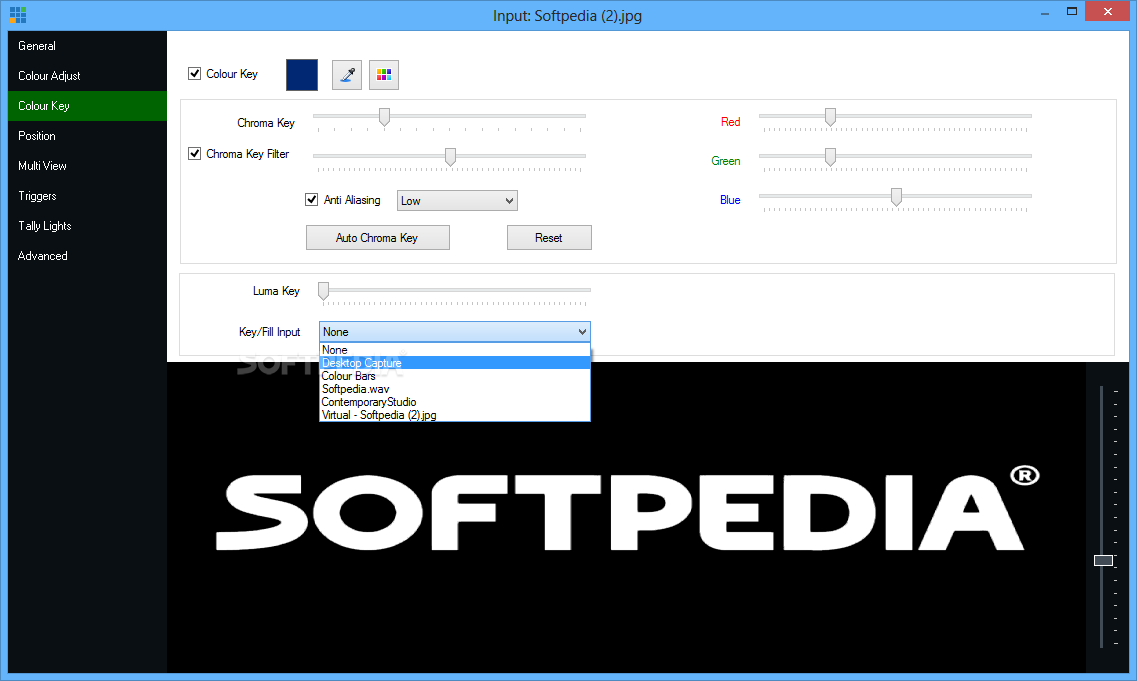Click the Auto Chroma Key button

pyautogui.click(x=378, y=238)
